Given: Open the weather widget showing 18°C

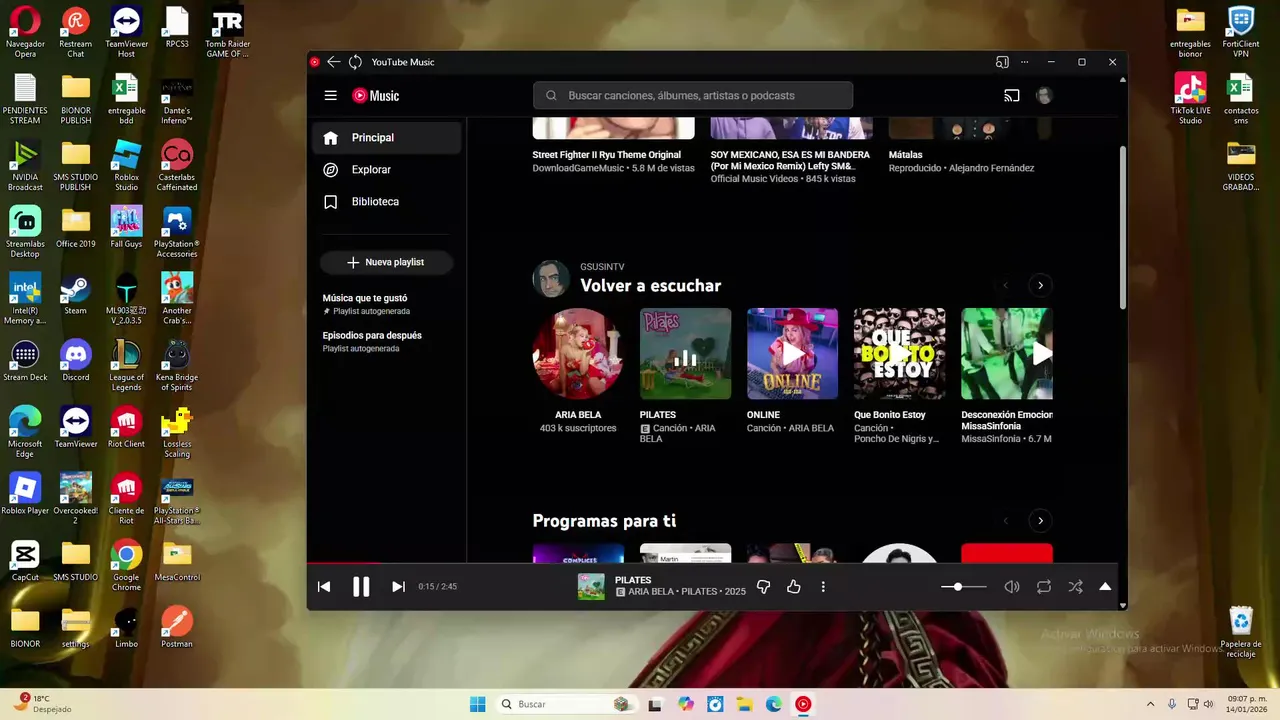Looking at the screenshot, I should (x=40, y=704).
